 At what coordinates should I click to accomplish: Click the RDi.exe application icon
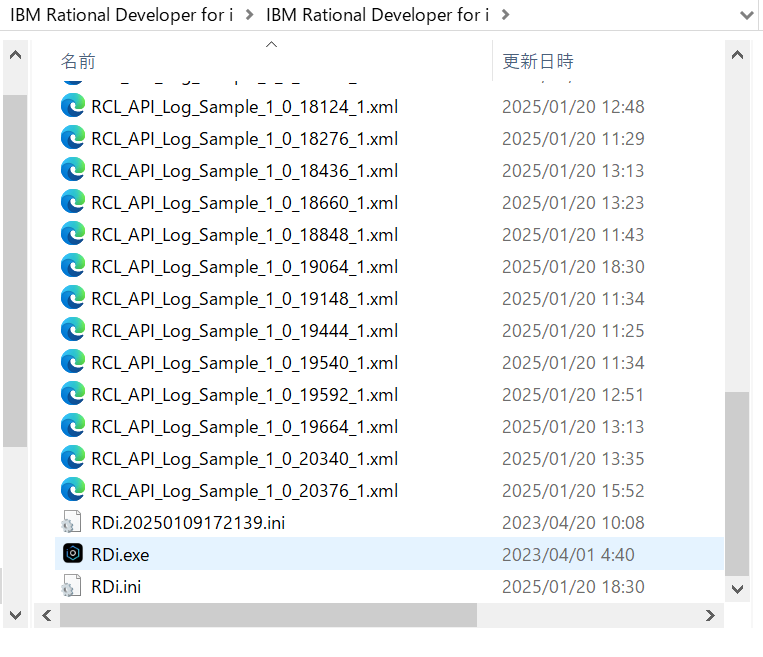point(73,554)
